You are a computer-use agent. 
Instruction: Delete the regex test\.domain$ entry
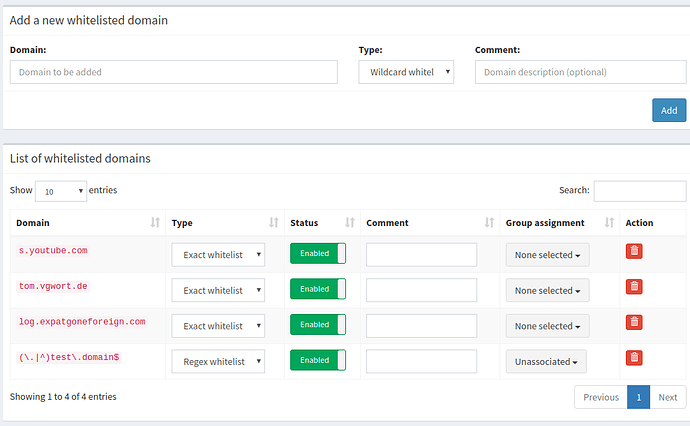click(x=634, y=358)
